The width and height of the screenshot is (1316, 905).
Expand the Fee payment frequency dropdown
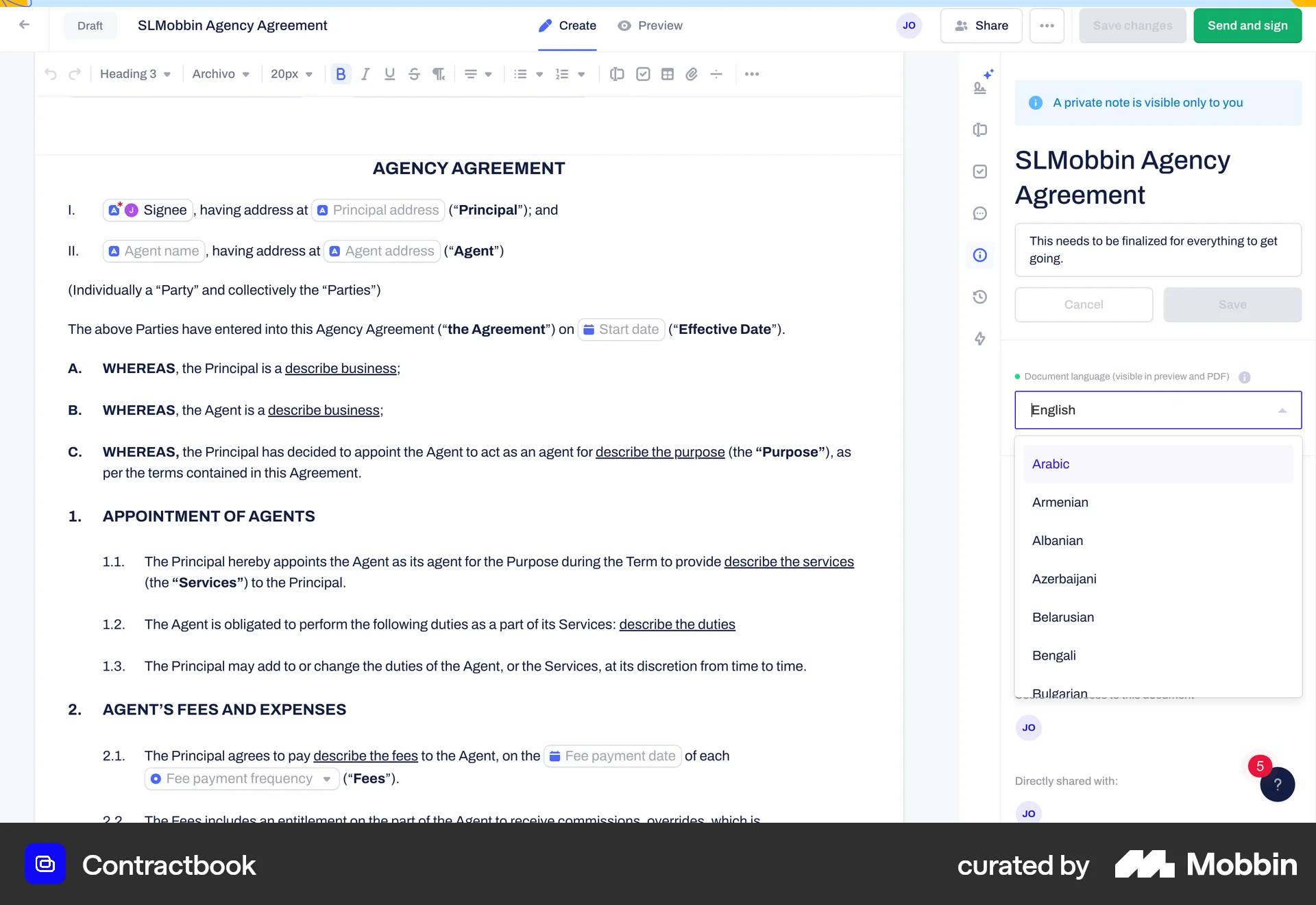(327, 778)
